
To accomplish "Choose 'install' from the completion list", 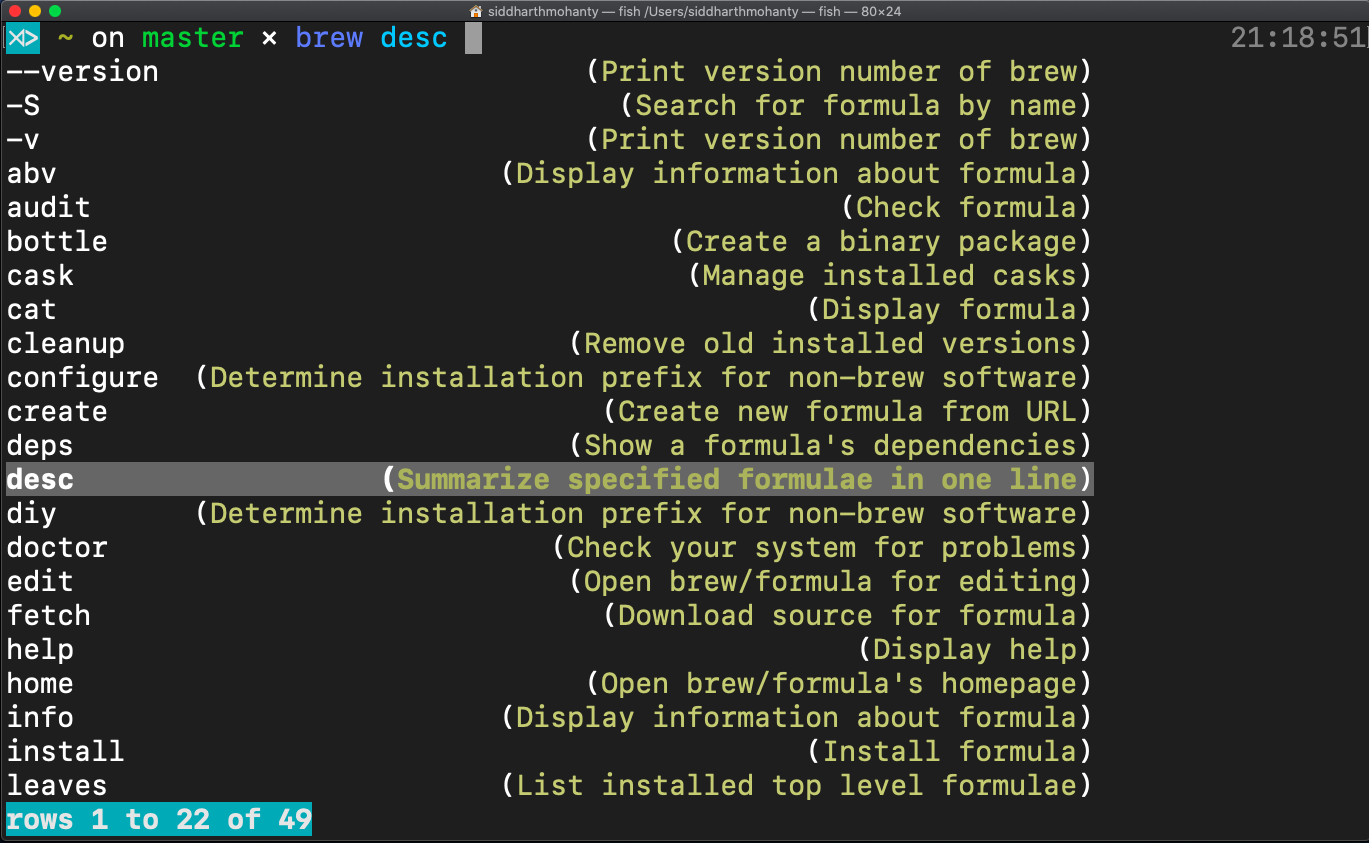I will 65,751.
